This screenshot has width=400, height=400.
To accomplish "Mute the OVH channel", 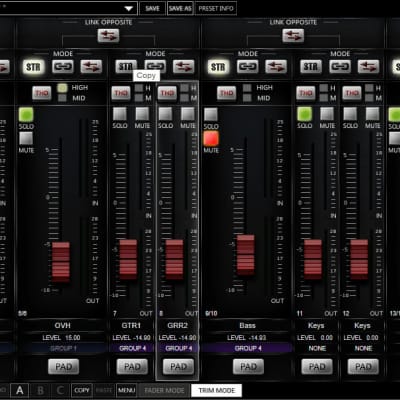I will 26,138.
